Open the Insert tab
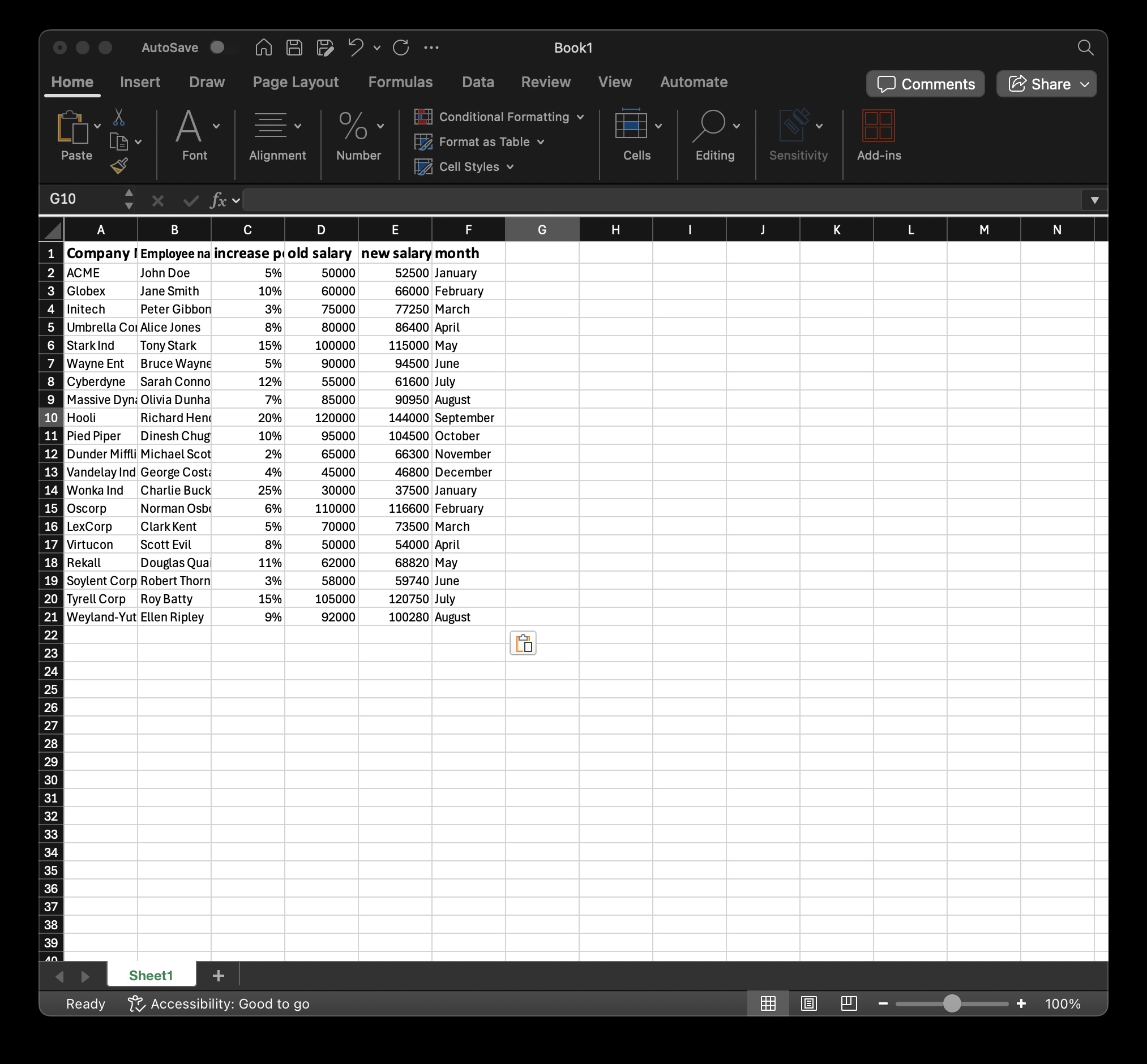The image size is (1147, 1064). [140, 82]
